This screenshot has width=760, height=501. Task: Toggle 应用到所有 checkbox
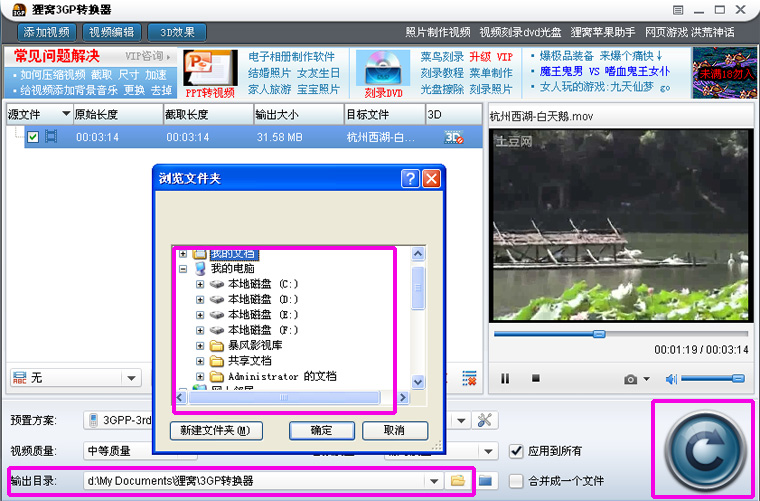516,451
